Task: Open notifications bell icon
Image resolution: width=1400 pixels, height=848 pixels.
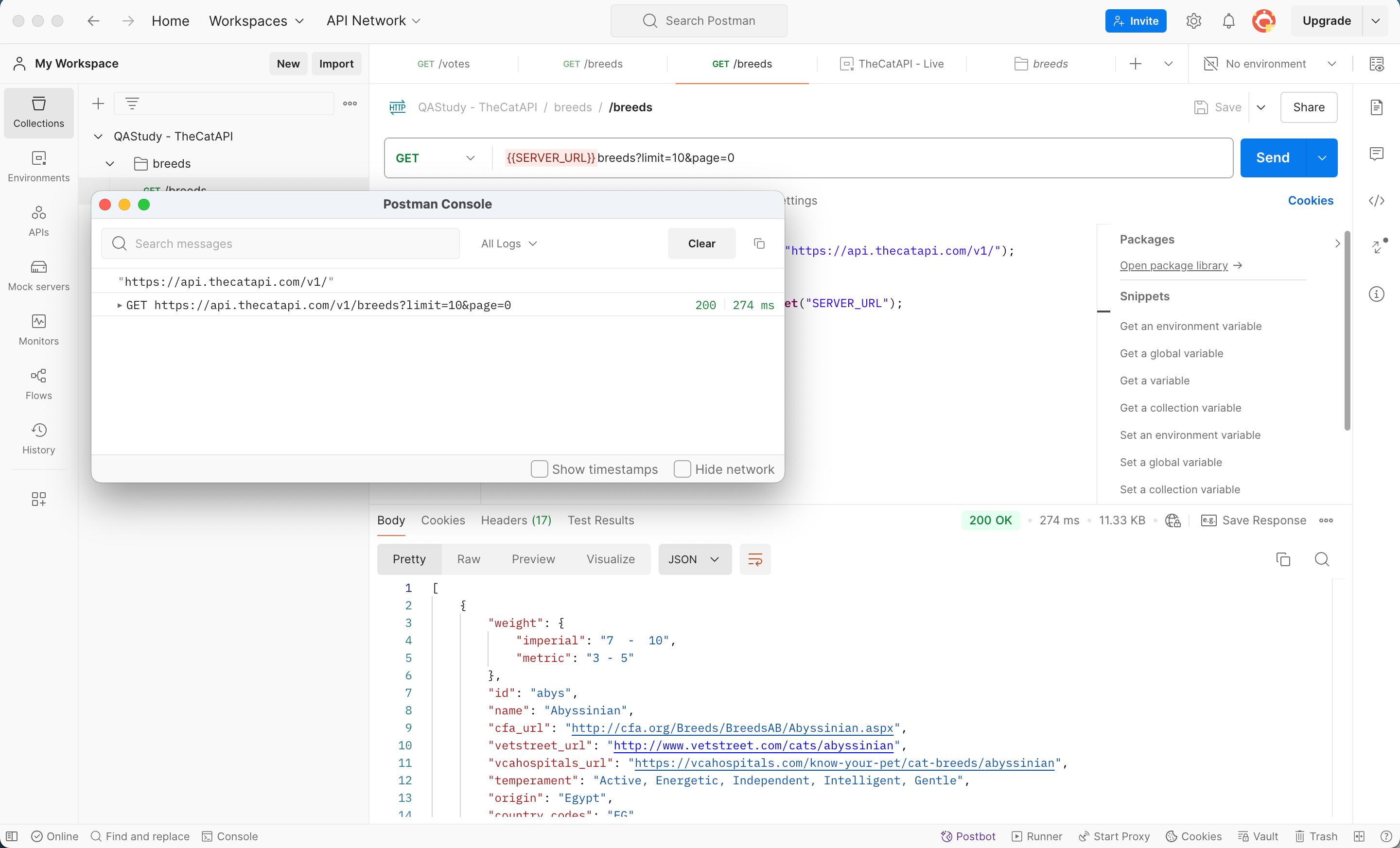Action: [1228, 21]
